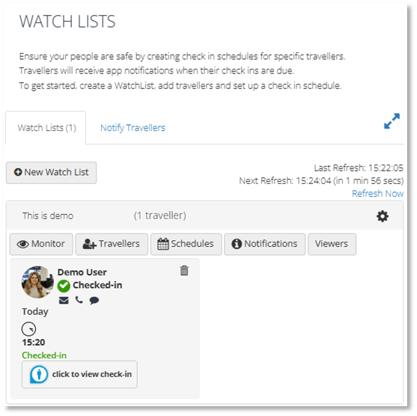The width and height of the screenshot is (417, 416).
Task: Click the clock icon above 15:20
Action: pyautogui.click(x=29, y=329)
